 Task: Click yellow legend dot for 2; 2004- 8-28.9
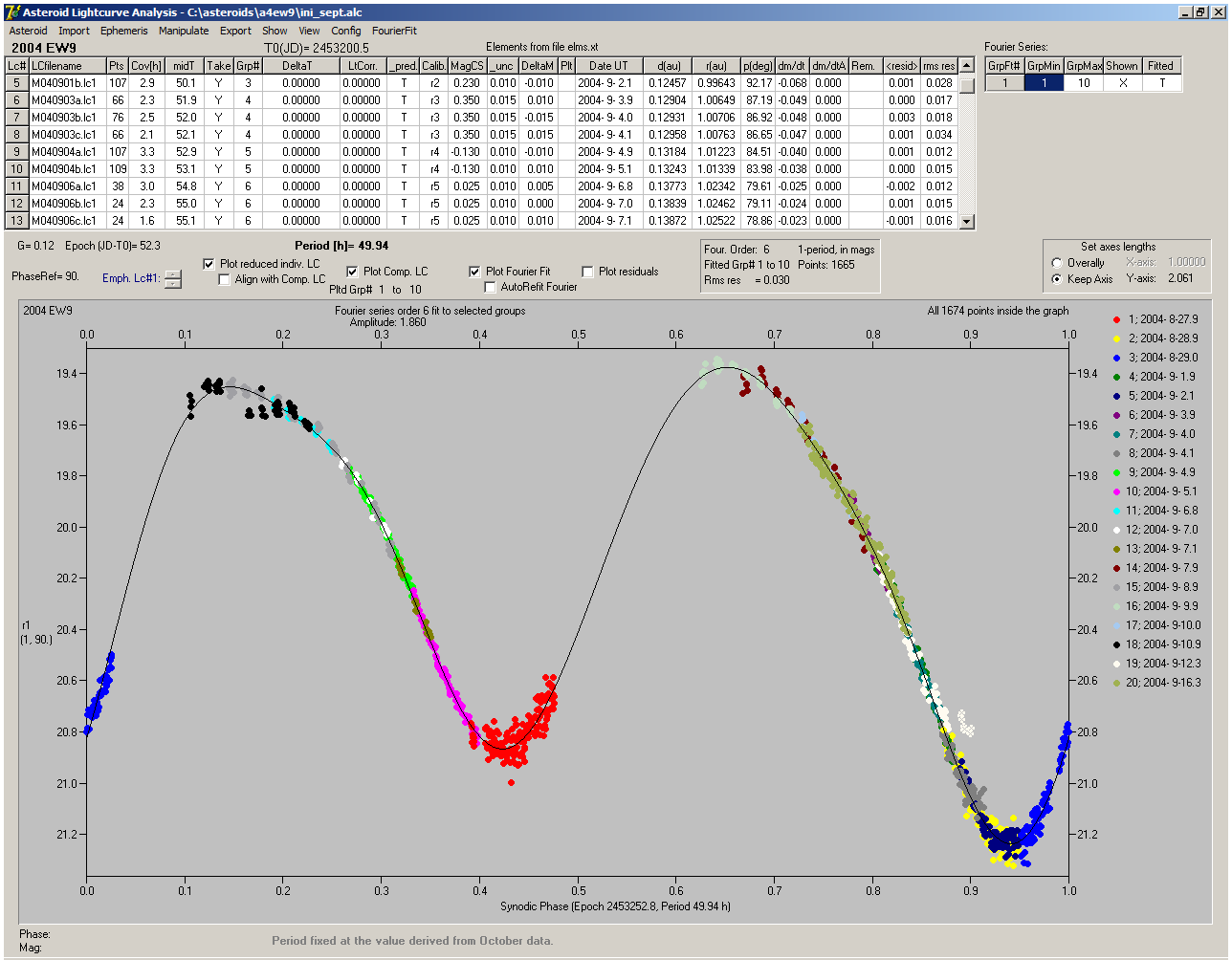point(1117,338)
